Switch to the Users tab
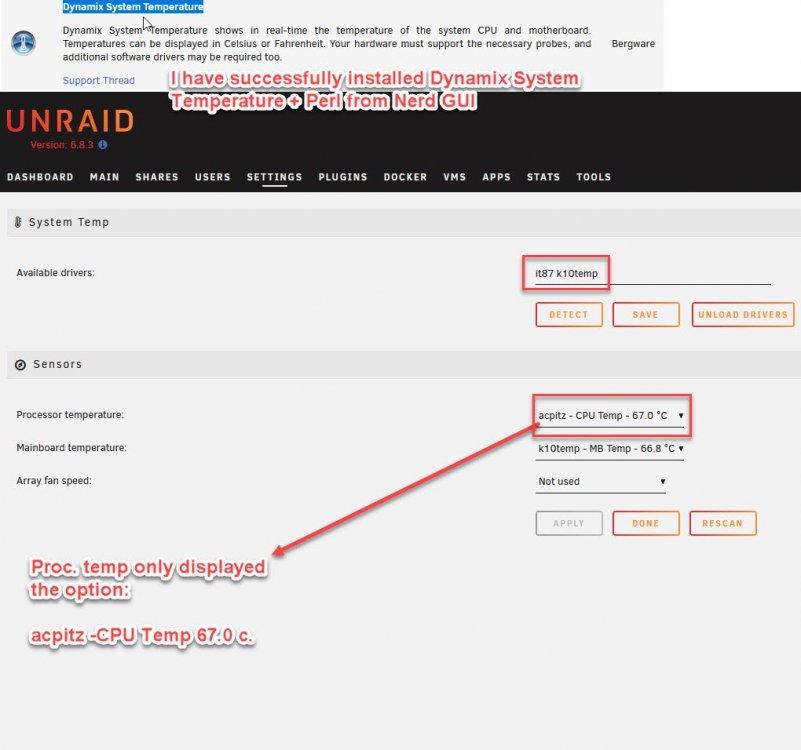This screenshot has width=801, height=750. coord(213,177)
